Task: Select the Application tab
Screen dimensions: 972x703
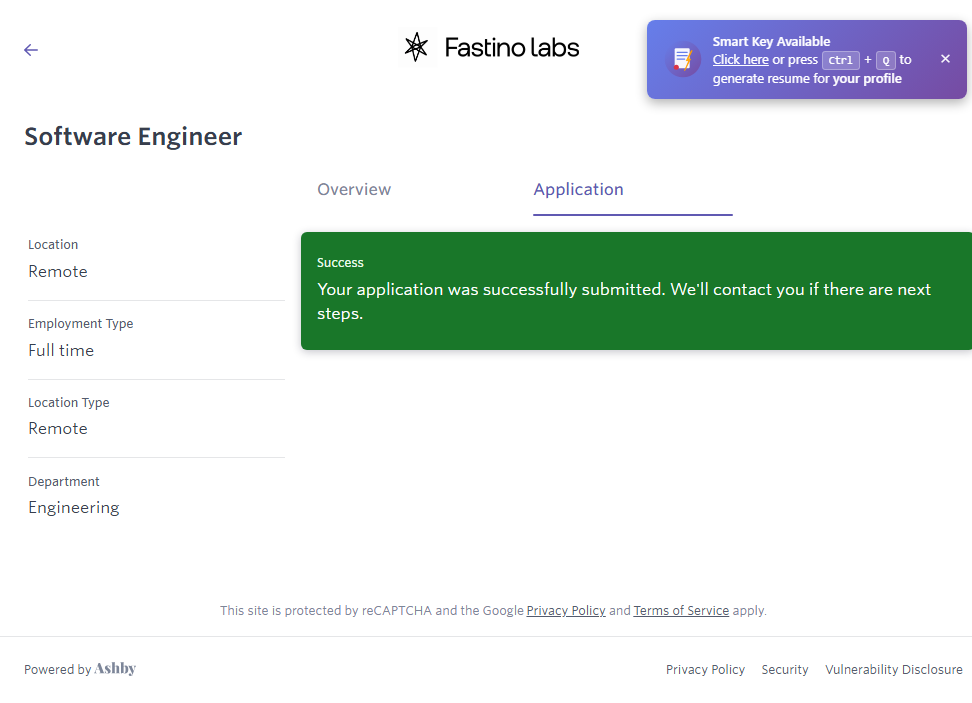Action: click(x=578, y=189)
